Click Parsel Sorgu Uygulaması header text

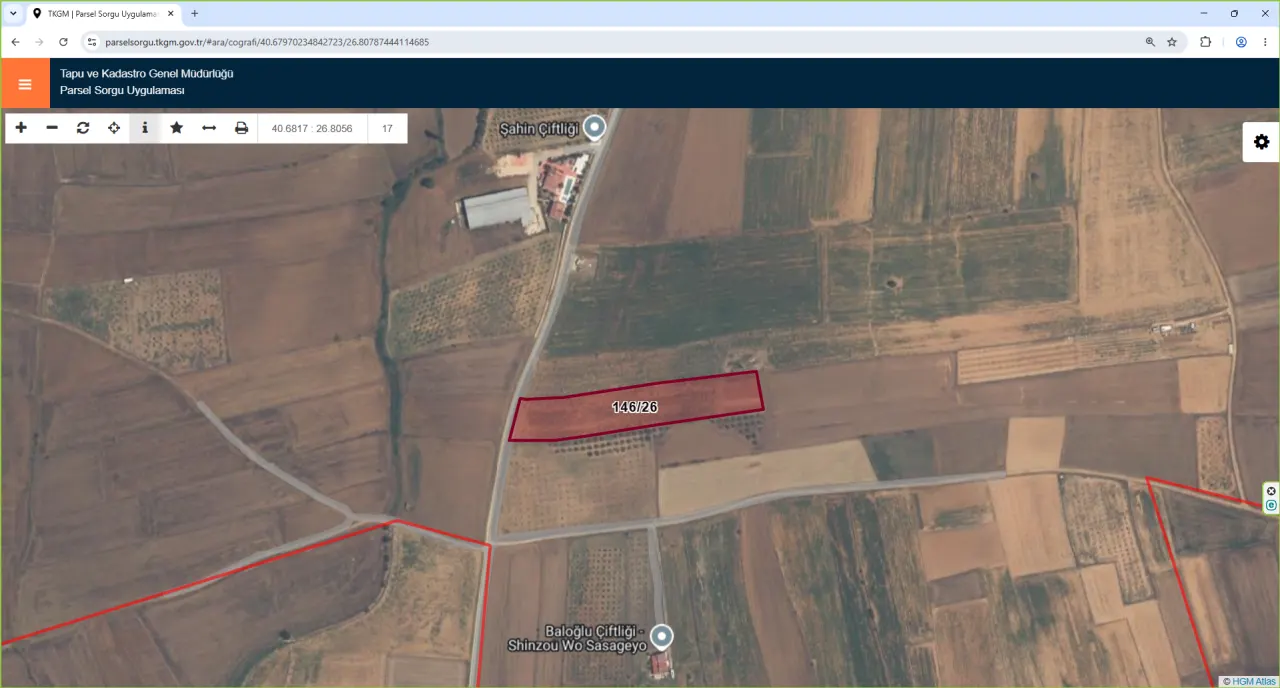pyautogui.click(x=122, y=91)
